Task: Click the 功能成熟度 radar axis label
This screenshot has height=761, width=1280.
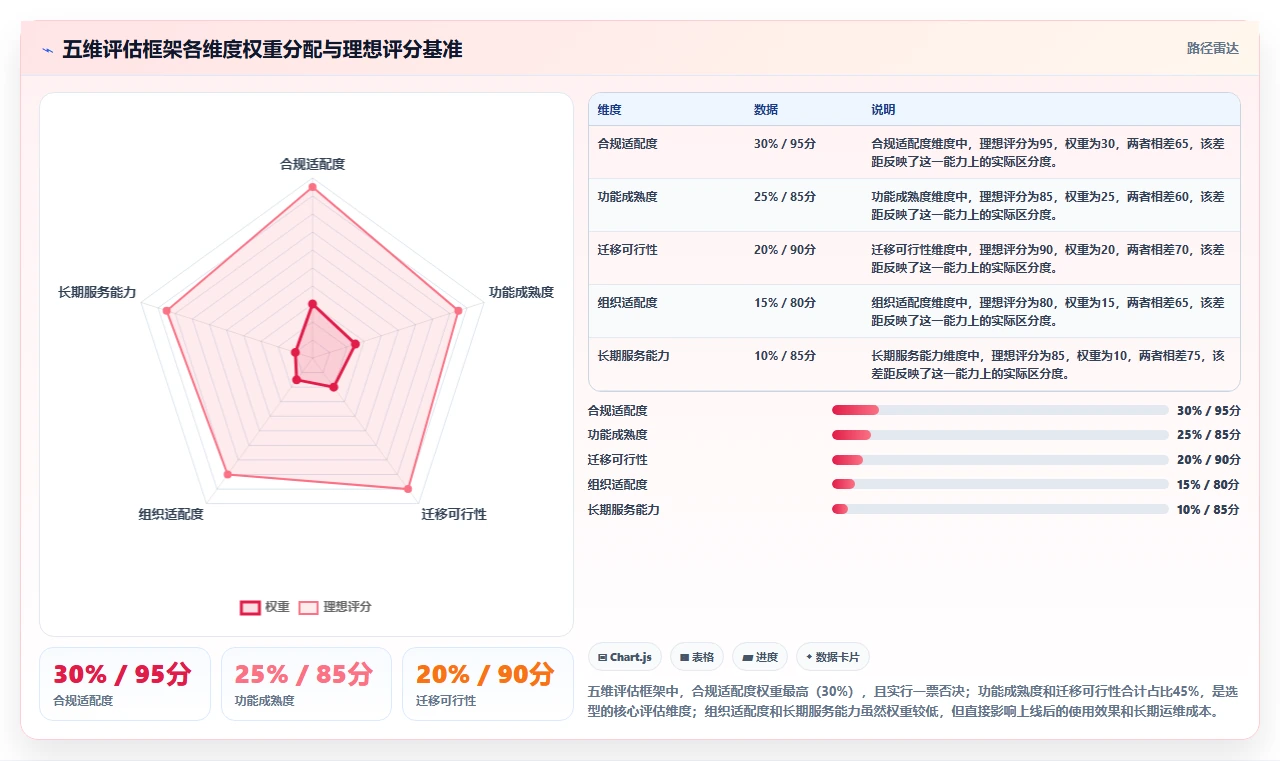Action: tap(521, 292)
